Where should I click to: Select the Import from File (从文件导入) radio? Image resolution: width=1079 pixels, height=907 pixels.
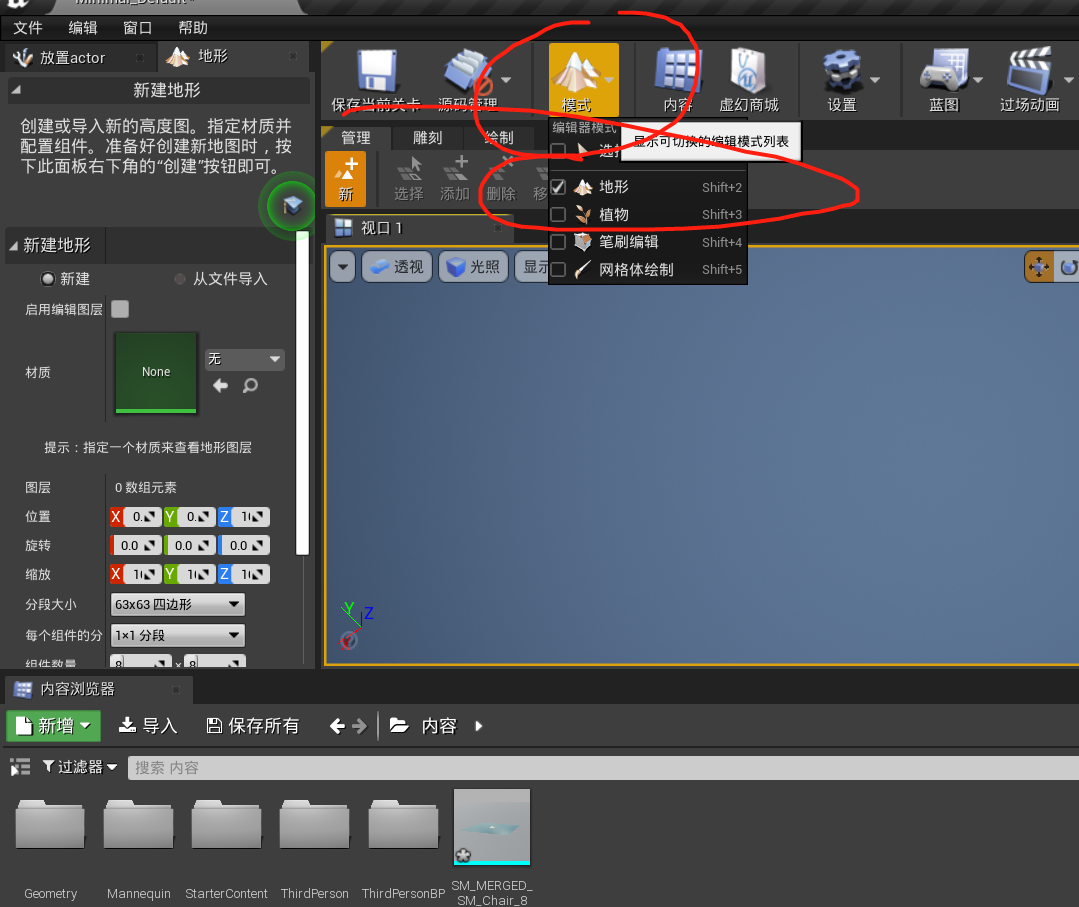click(x=180, y=279)
